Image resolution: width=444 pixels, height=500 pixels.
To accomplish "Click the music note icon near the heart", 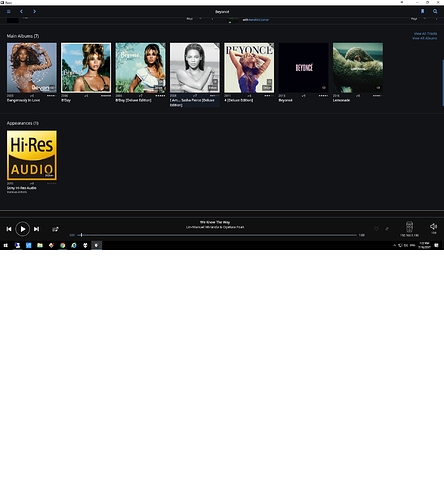I will [387, 229].
